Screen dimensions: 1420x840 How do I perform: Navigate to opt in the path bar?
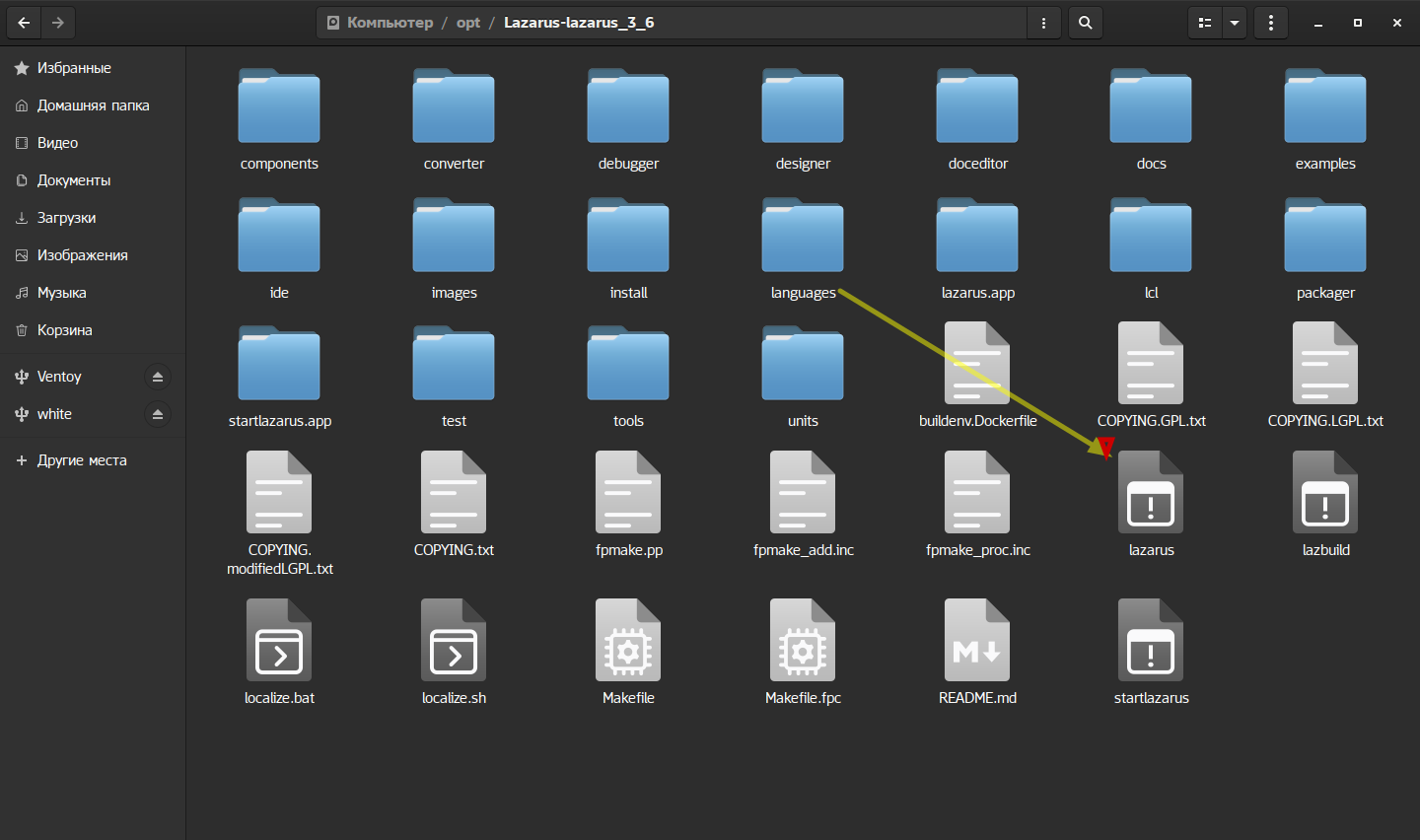click(468, 23)
